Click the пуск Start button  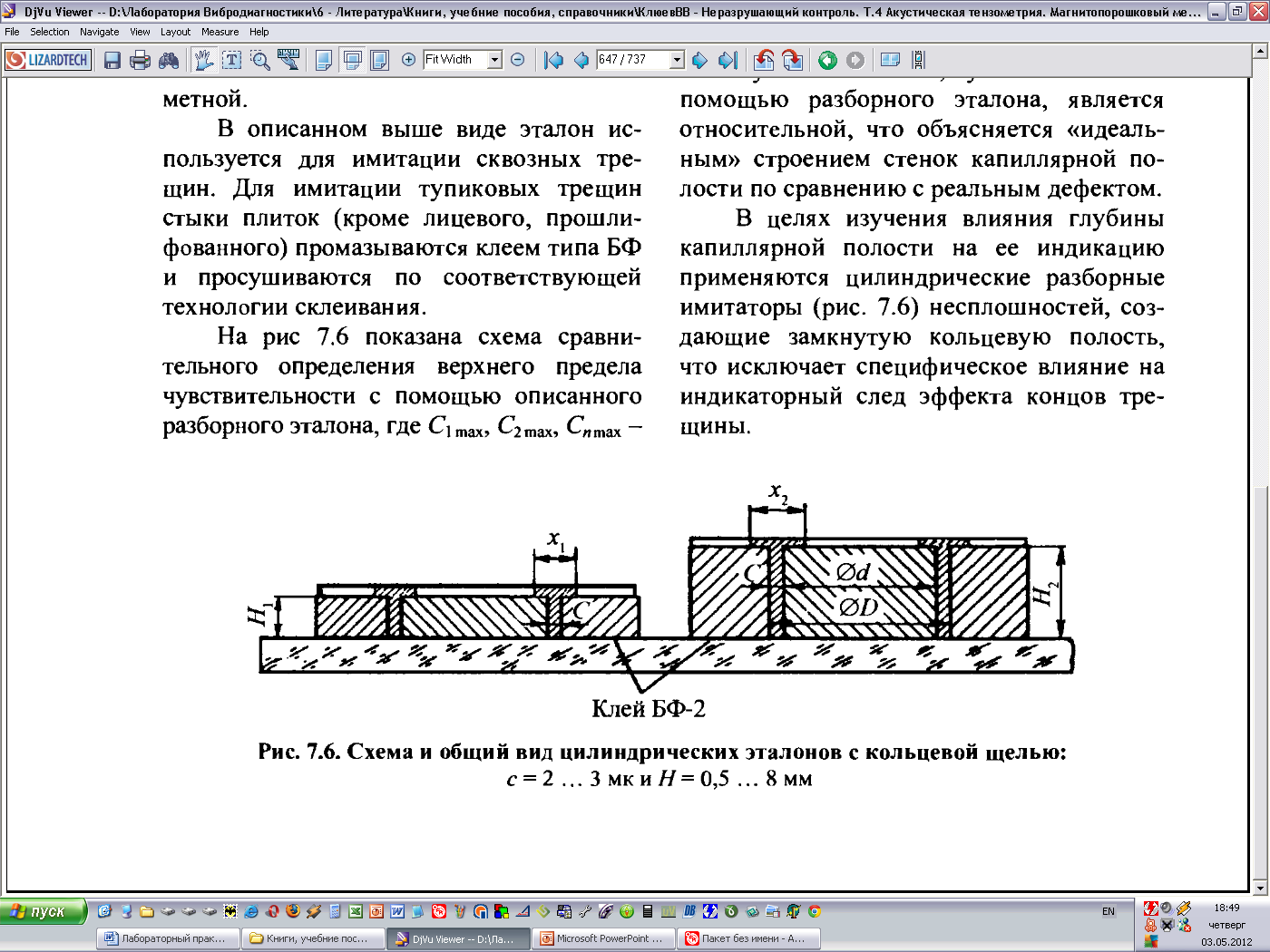[x=43, y=911]
